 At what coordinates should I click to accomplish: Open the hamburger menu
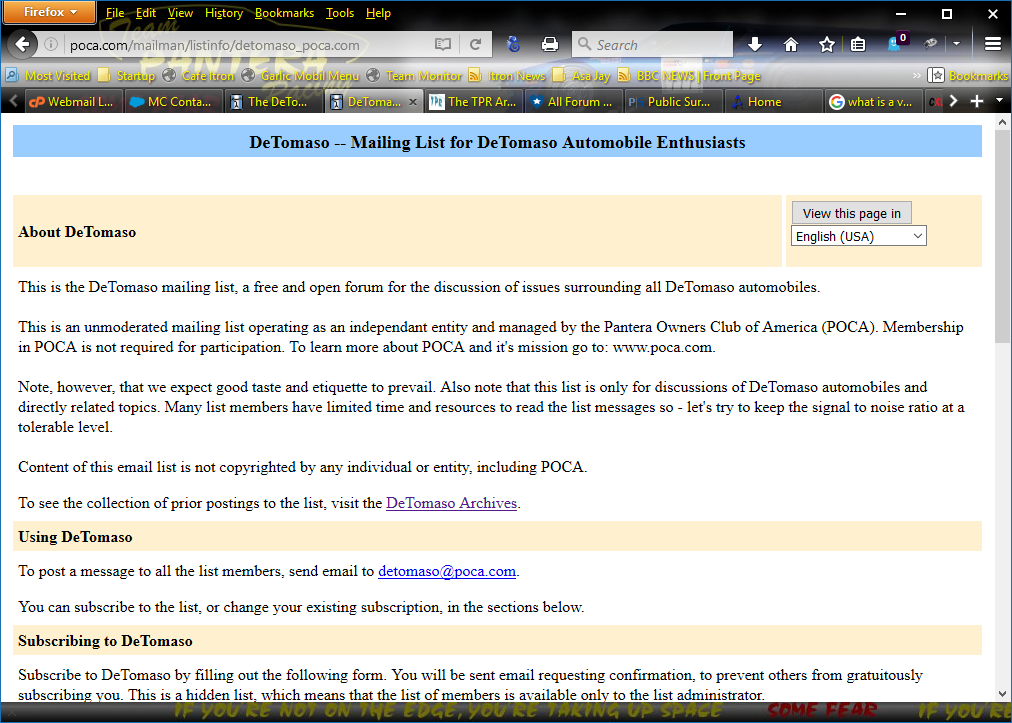993,45
